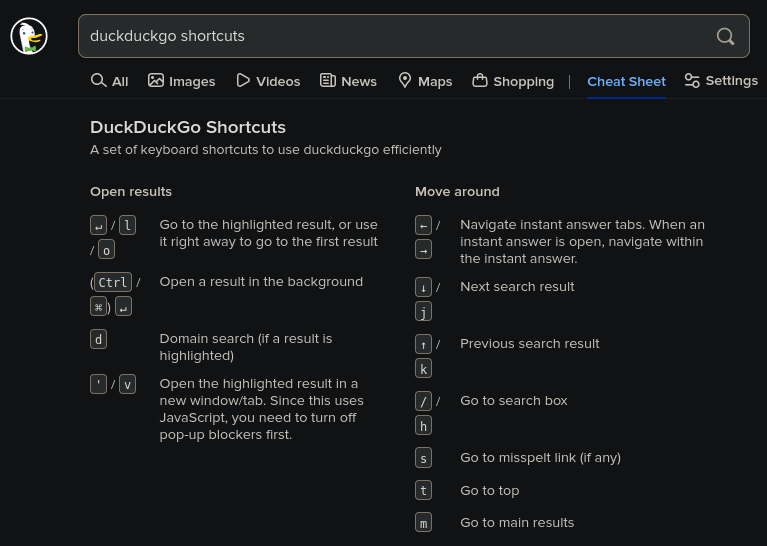This screenshot has height=546, width=767.
Task: Click the 'Open results' section heading
Action: (131, 192)
